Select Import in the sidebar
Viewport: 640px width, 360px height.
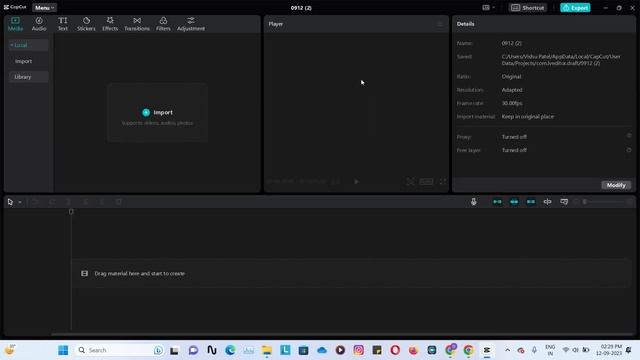click(23, 61)
